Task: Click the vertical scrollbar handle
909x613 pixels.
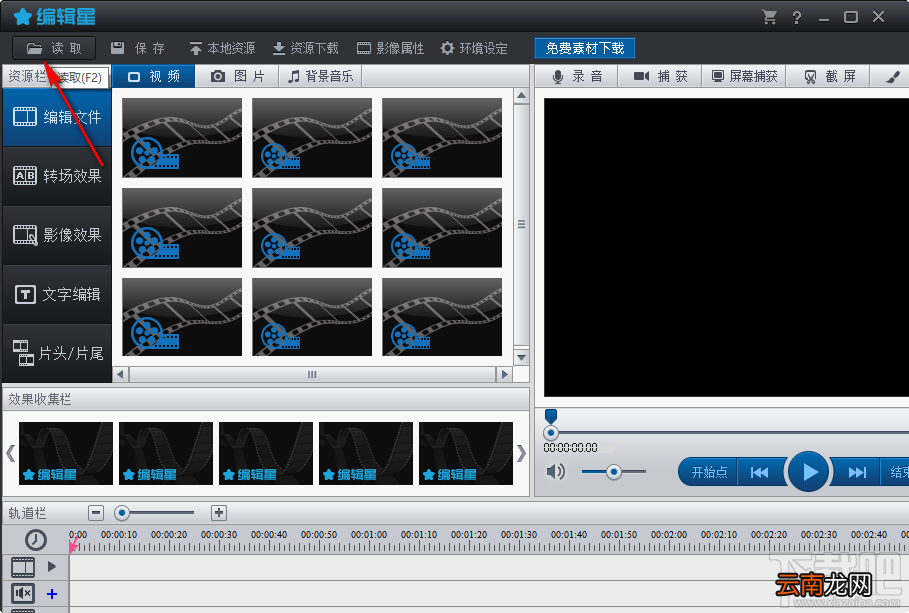Action: pos(521,224)
